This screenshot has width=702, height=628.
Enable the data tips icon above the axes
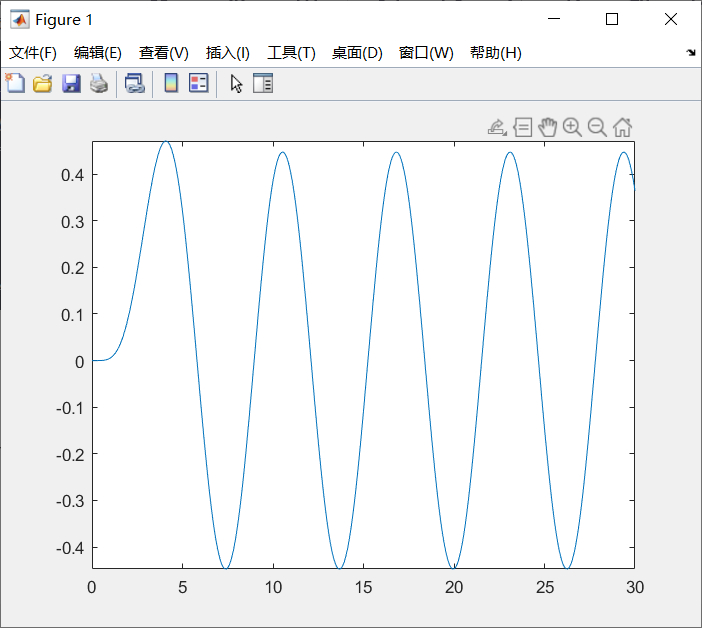click(522, 128)
